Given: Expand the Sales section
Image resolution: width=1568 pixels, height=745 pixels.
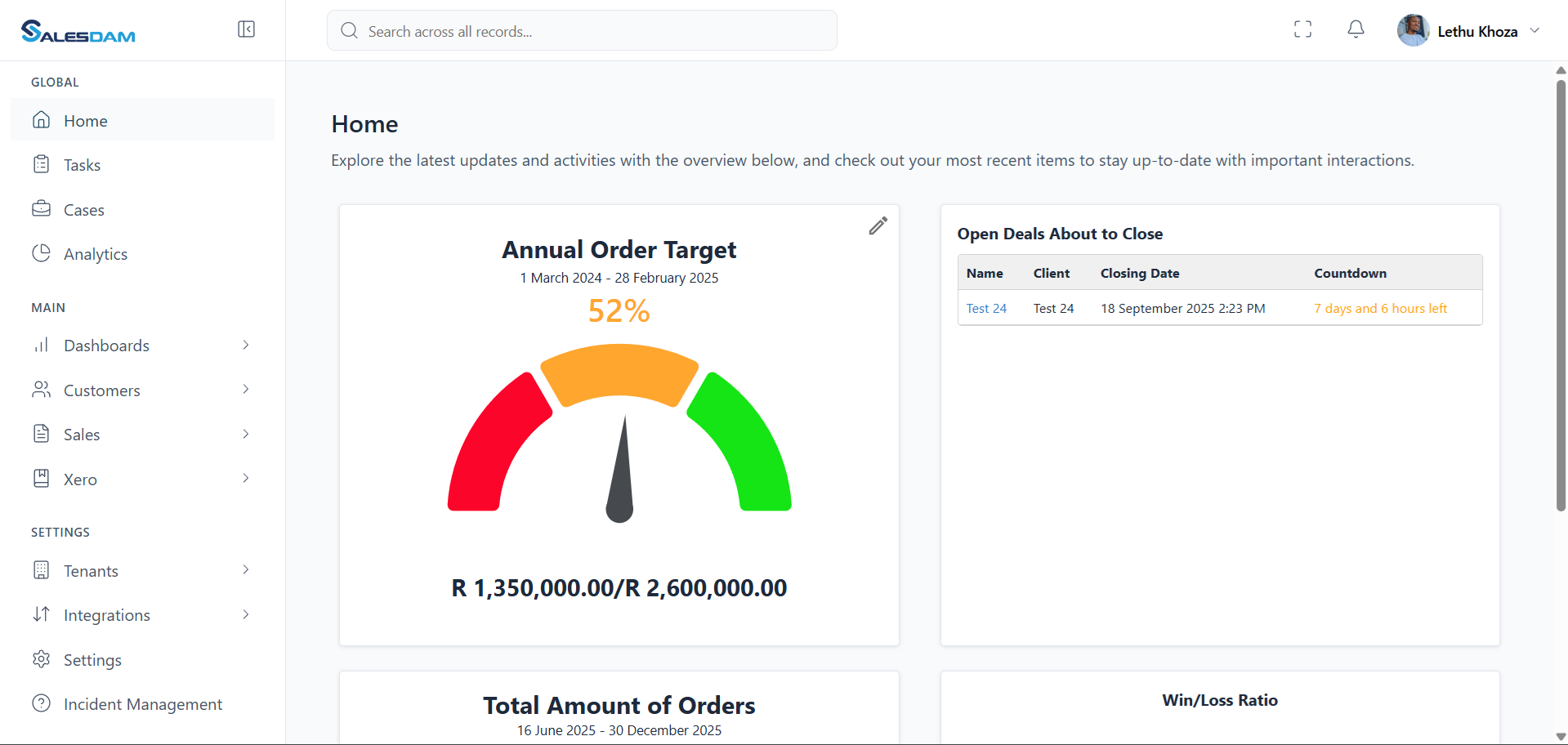Looking at the screenshot, I should point(245,434).
